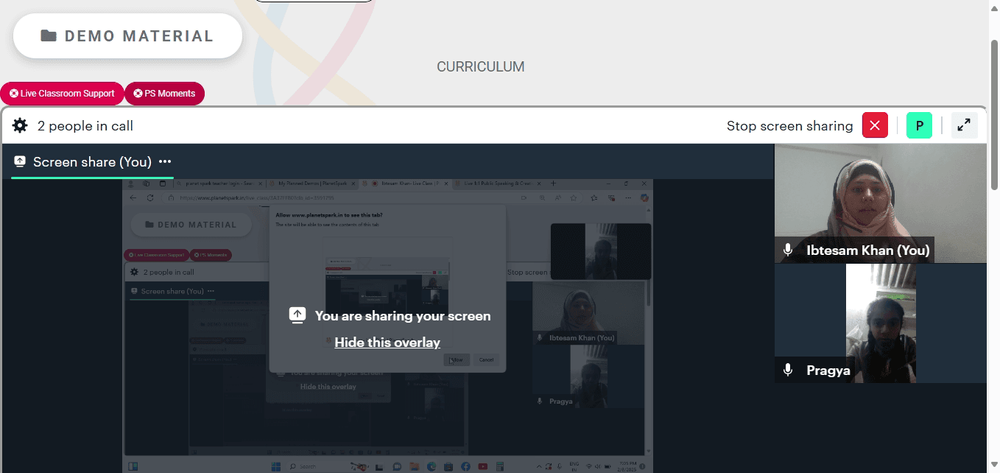Open the PS Moments pill
This screenshot has height=473, width=1000.
[x=165, y=93]
